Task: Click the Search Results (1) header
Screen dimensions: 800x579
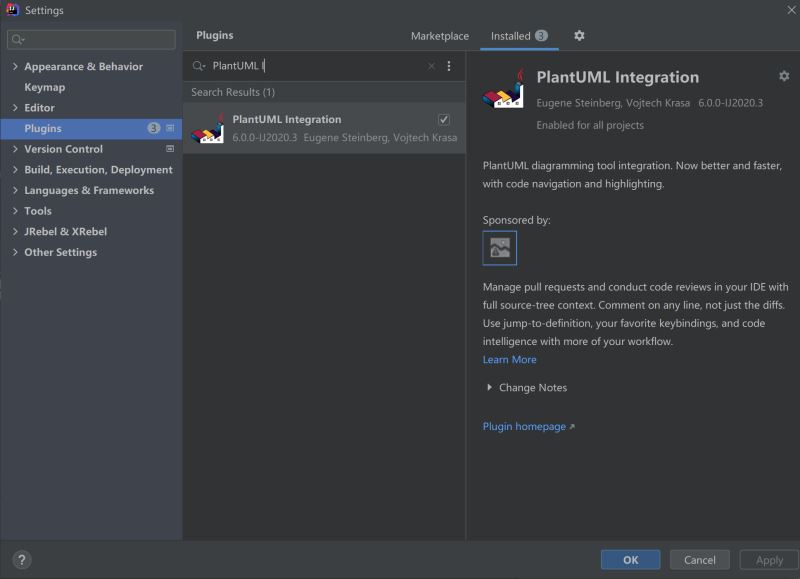Action: [233, 92]
